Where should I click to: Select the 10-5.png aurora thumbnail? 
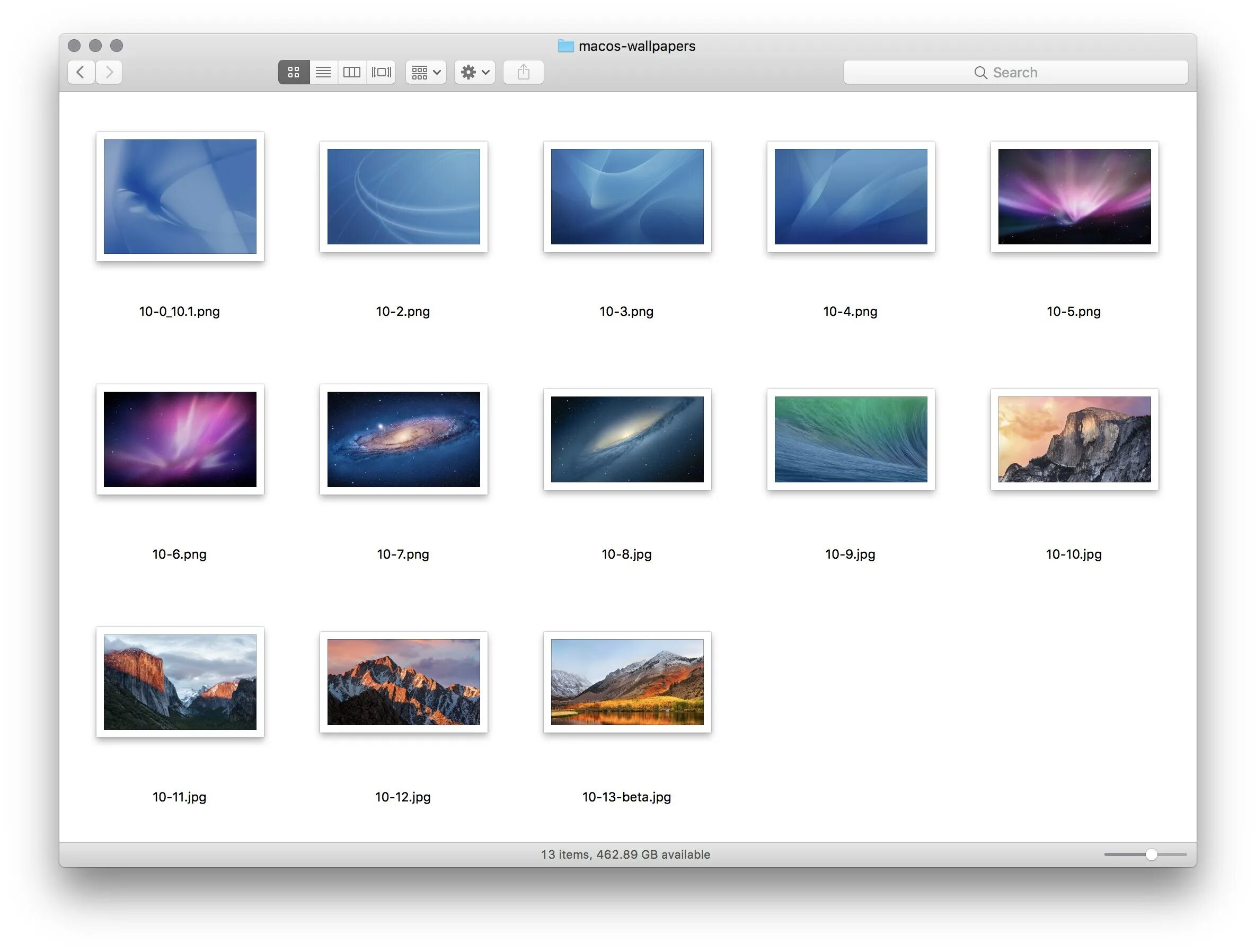(1074, 197)
